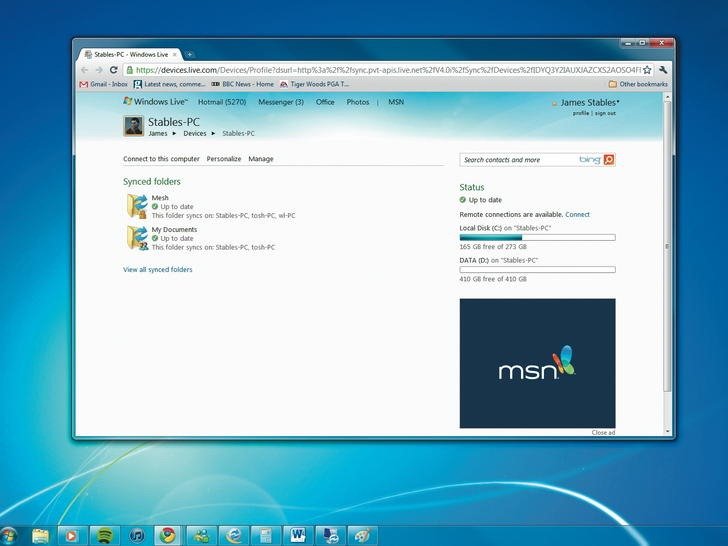The image size is (728, 546).
Task: Click the profile link under James Stables
Action: click(581, 113)
